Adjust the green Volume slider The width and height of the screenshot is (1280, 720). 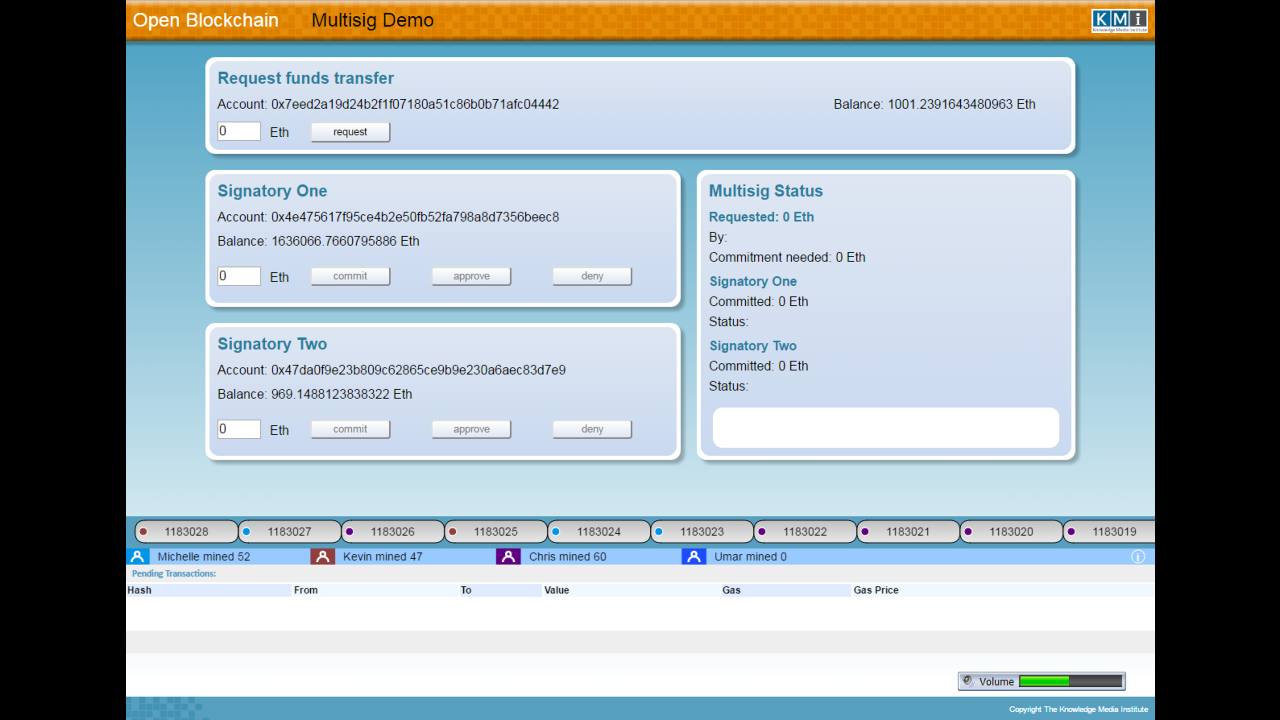point(1045,681)
